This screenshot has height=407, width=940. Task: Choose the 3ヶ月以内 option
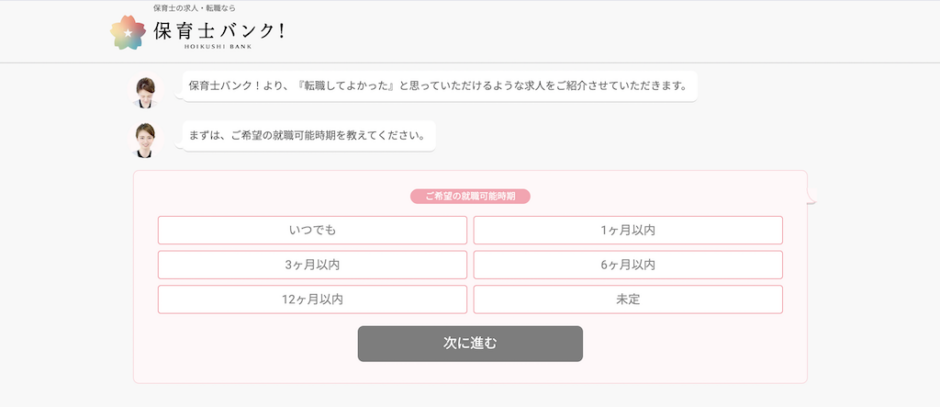click(312, 265)
